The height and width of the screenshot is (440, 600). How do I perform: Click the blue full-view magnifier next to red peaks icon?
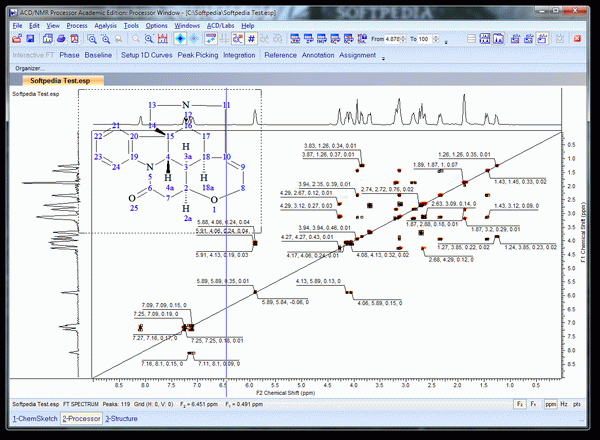[x=149, y=39]
